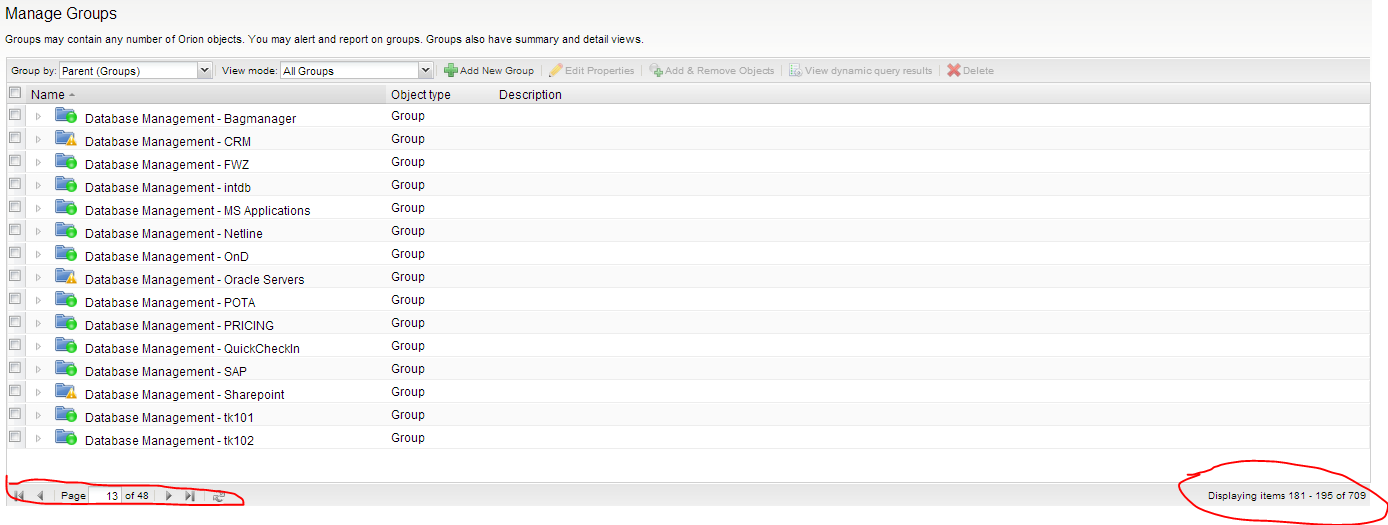Check the tk102 row checkbox
The width and height of the screenshot is (1388, 525).
pyautogui.click(x=15, y=437)
